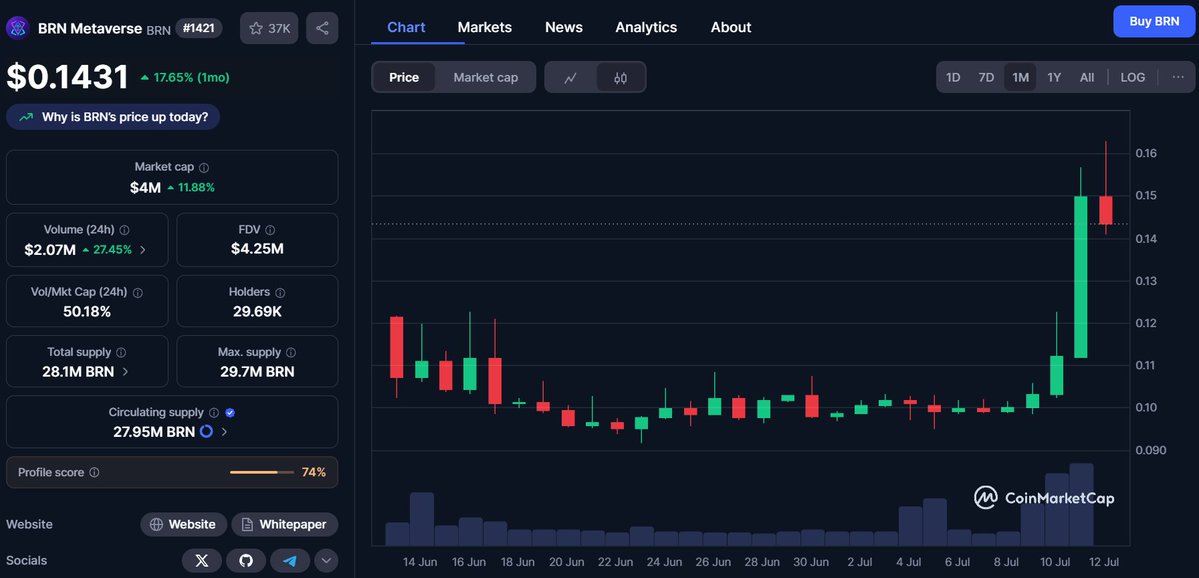The height and width of the screenshot is (578, 1199).
Task: Open the Website link button
Action: tap(184, 524)
